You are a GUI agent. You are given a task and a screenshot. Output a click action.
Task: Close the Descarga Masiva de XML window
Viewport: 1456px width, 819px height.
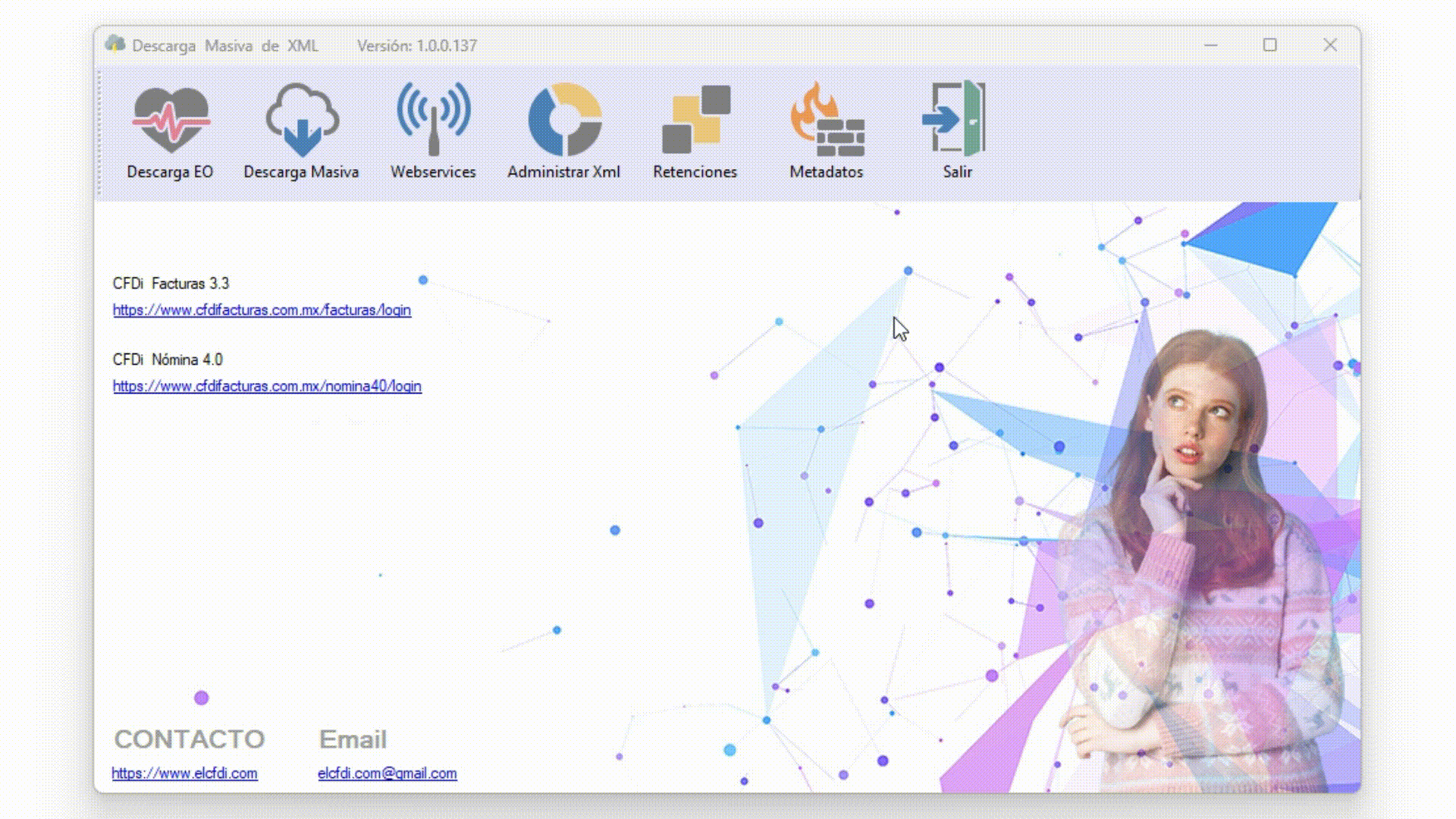point(1330,45)
